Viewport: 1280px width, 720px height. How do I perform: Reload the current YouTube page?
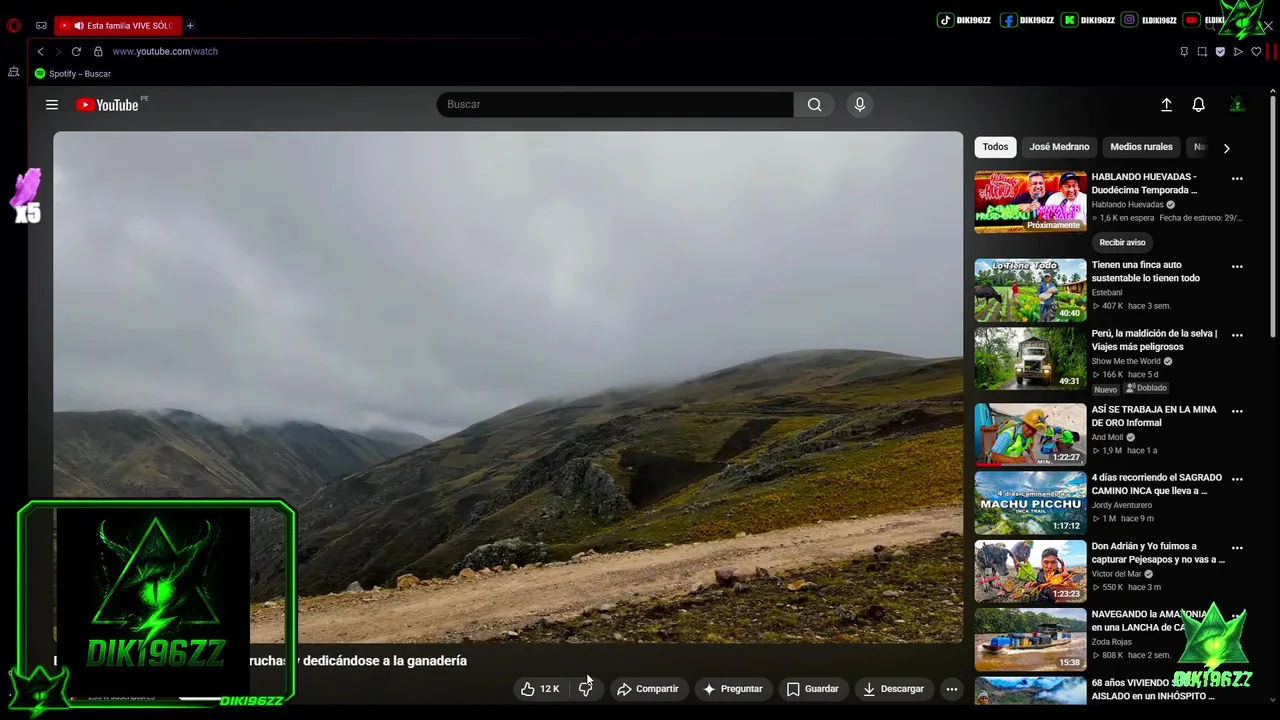tap(76, 51)
